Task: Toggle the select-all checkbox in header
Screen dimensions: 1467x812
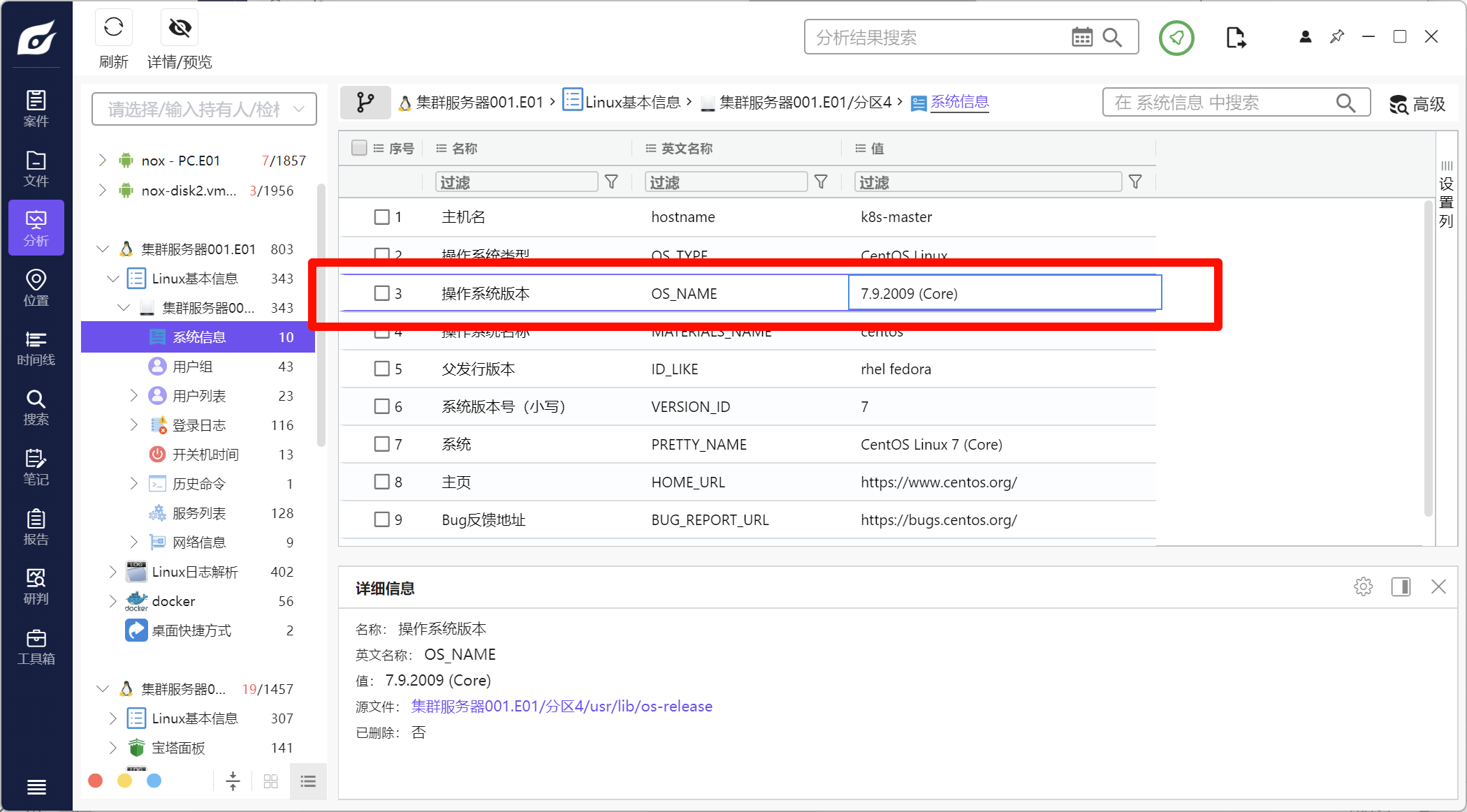Action: pos(359,148)
